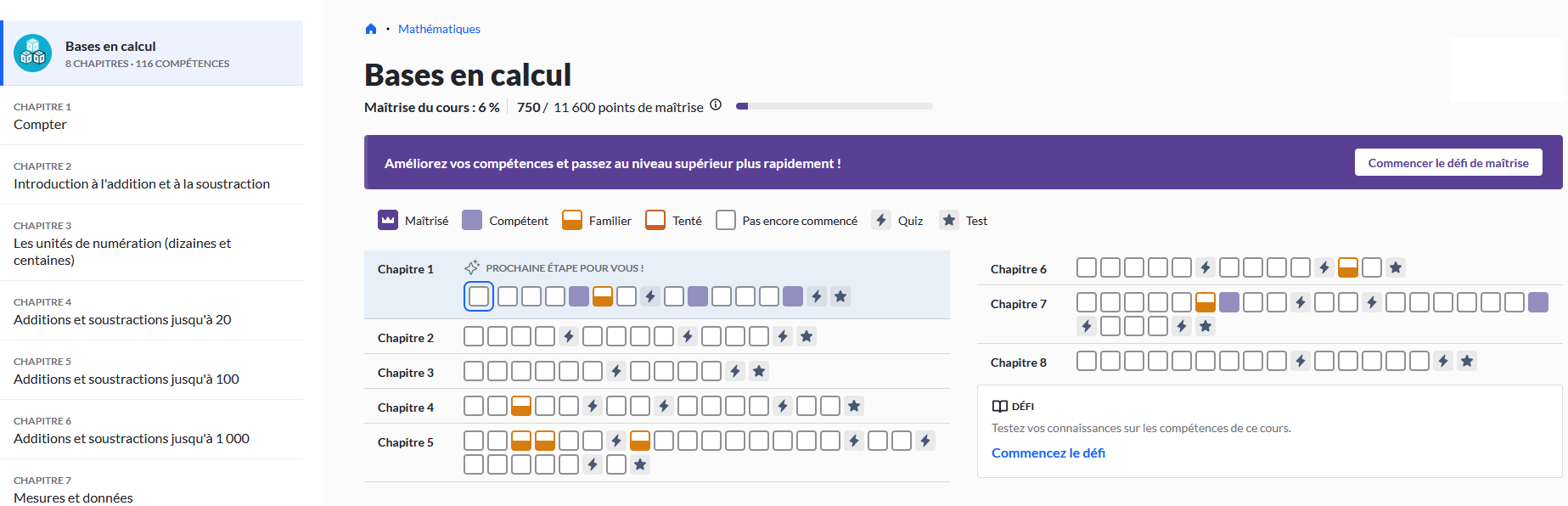Start the first quiz in Chapitre 2
Viewport: 1568px width, 506px height.
tap(569, 336)
